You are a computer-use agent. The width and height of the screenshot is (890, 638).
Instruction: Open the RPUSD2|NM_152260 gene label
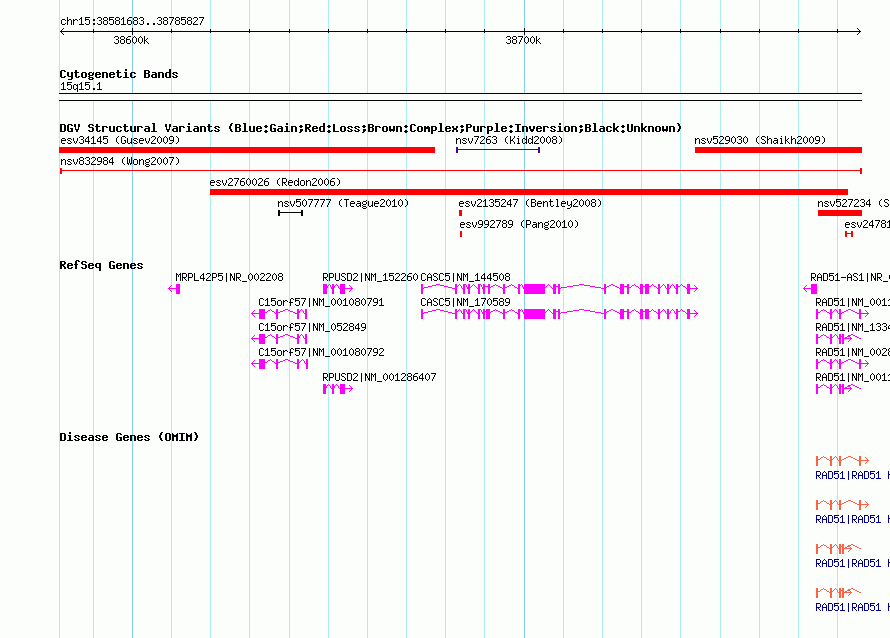(370, 278)
